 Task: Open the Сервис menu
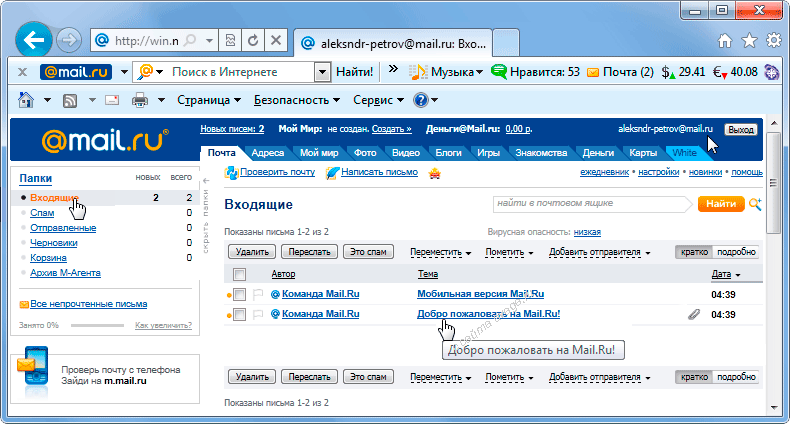[x=378, y=100]
